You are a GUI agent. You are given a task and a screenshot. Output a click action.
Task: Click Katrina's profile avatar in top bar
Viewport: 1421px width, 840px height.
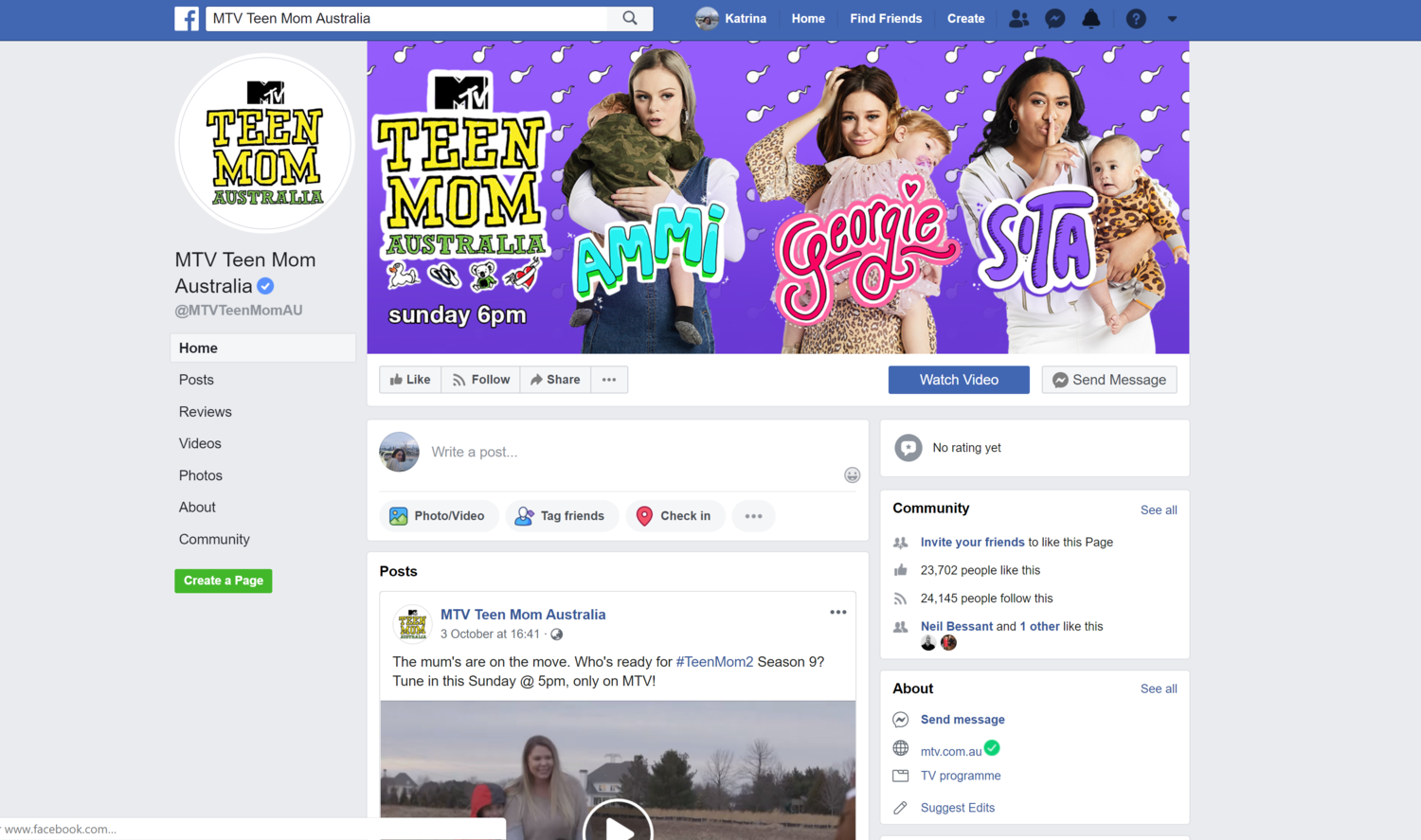pos(707,18)
